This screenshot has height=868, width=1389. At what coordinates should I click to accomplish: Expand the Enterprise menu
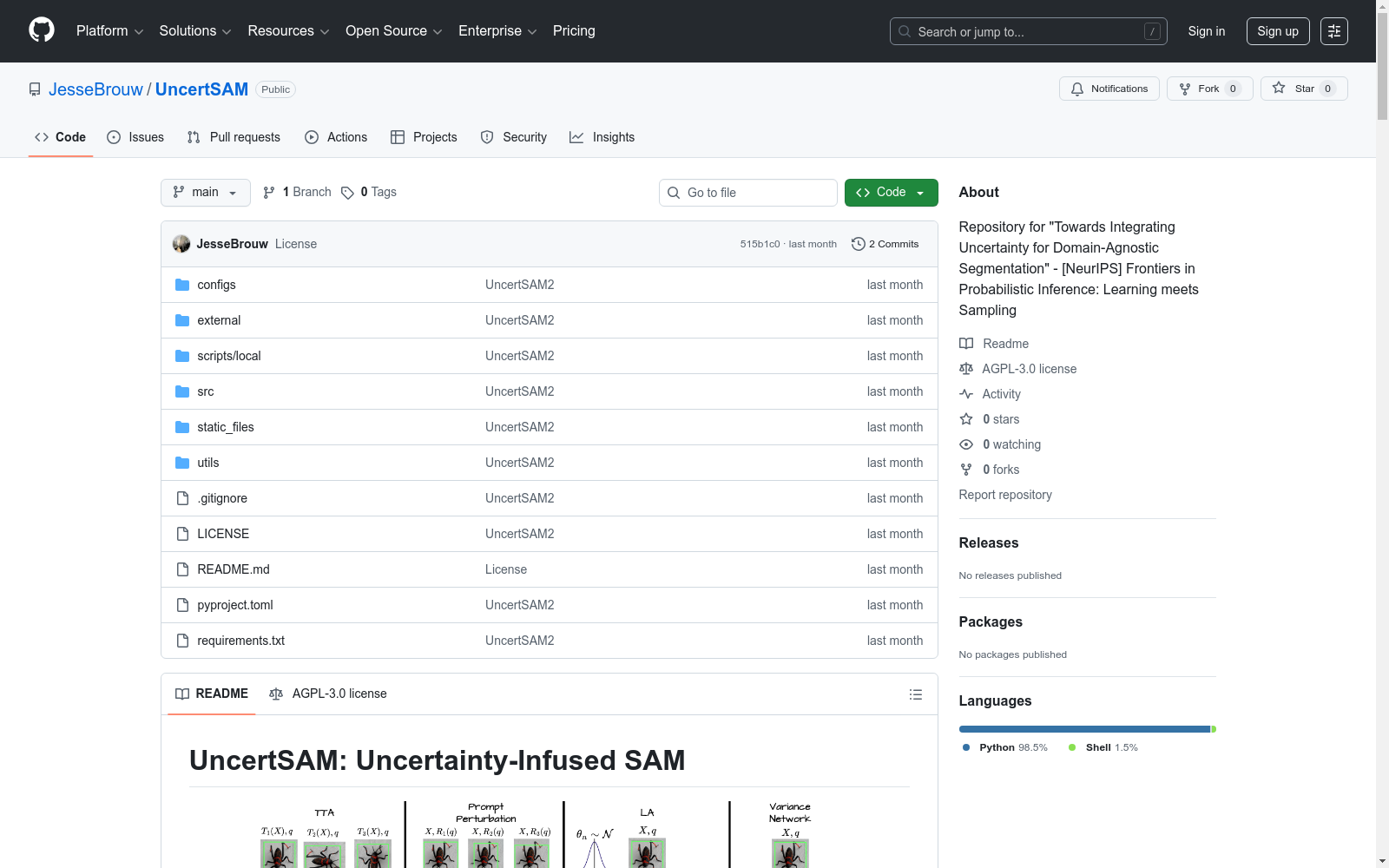click(x=497, y=31)
